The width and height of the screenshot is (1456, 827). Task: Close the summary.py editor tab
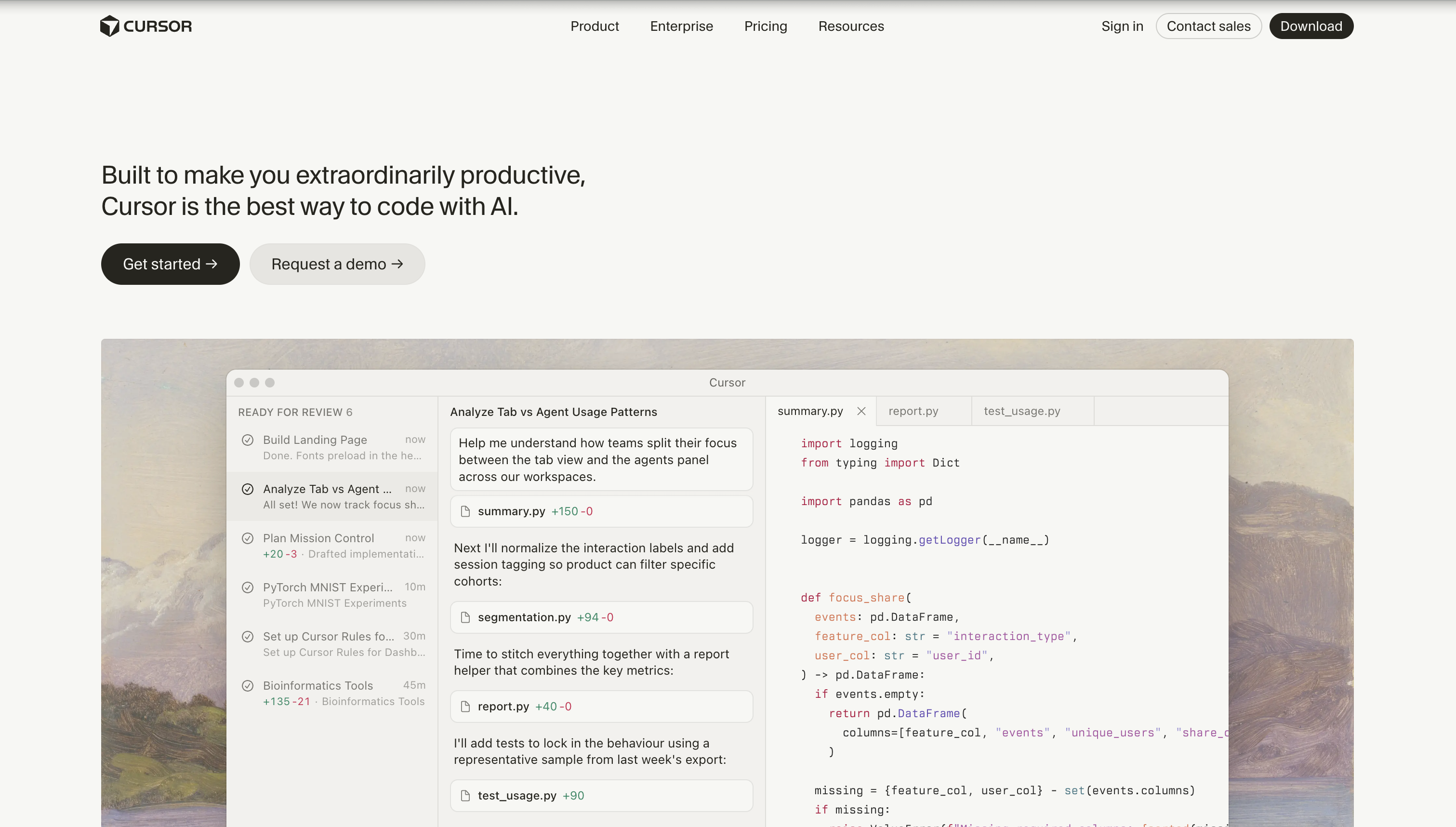point(861,411)
